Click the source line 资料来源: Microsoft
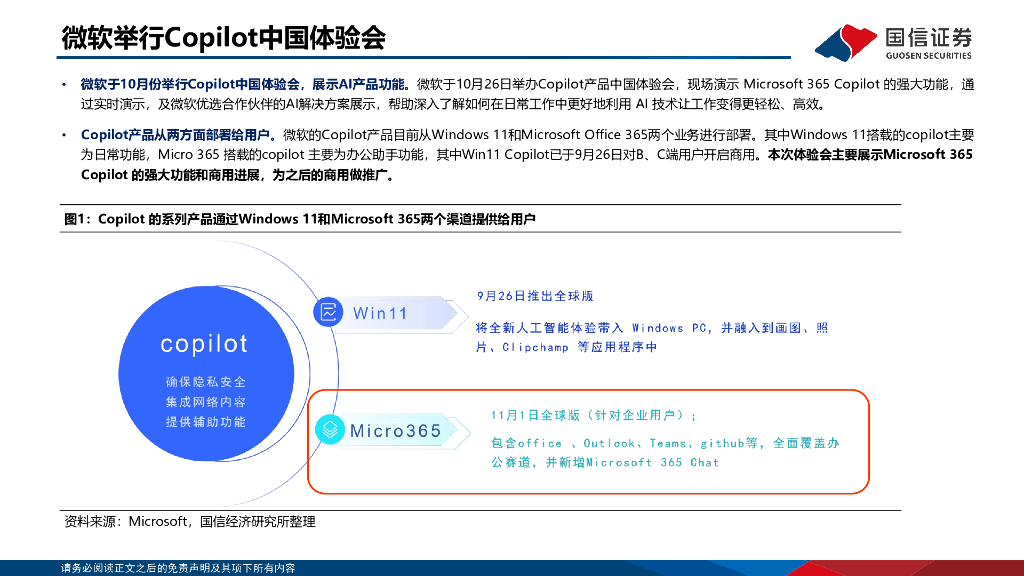The height and width of the screenshot is (576, 1024). [x=189, y=522]
